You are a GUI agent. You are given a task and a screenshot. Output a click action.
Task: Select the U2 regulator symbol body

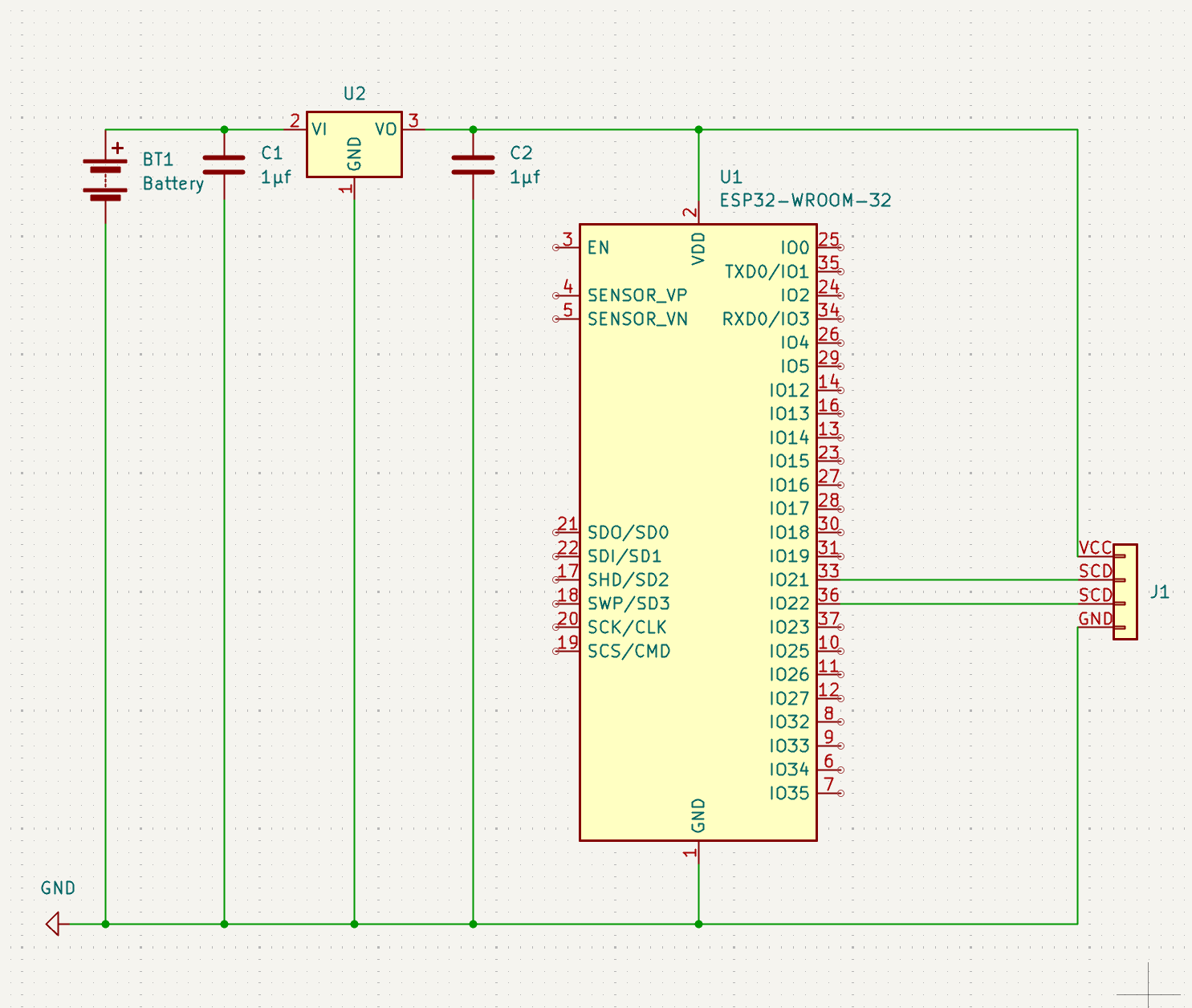pyautogui.click(x=354, y=144)
